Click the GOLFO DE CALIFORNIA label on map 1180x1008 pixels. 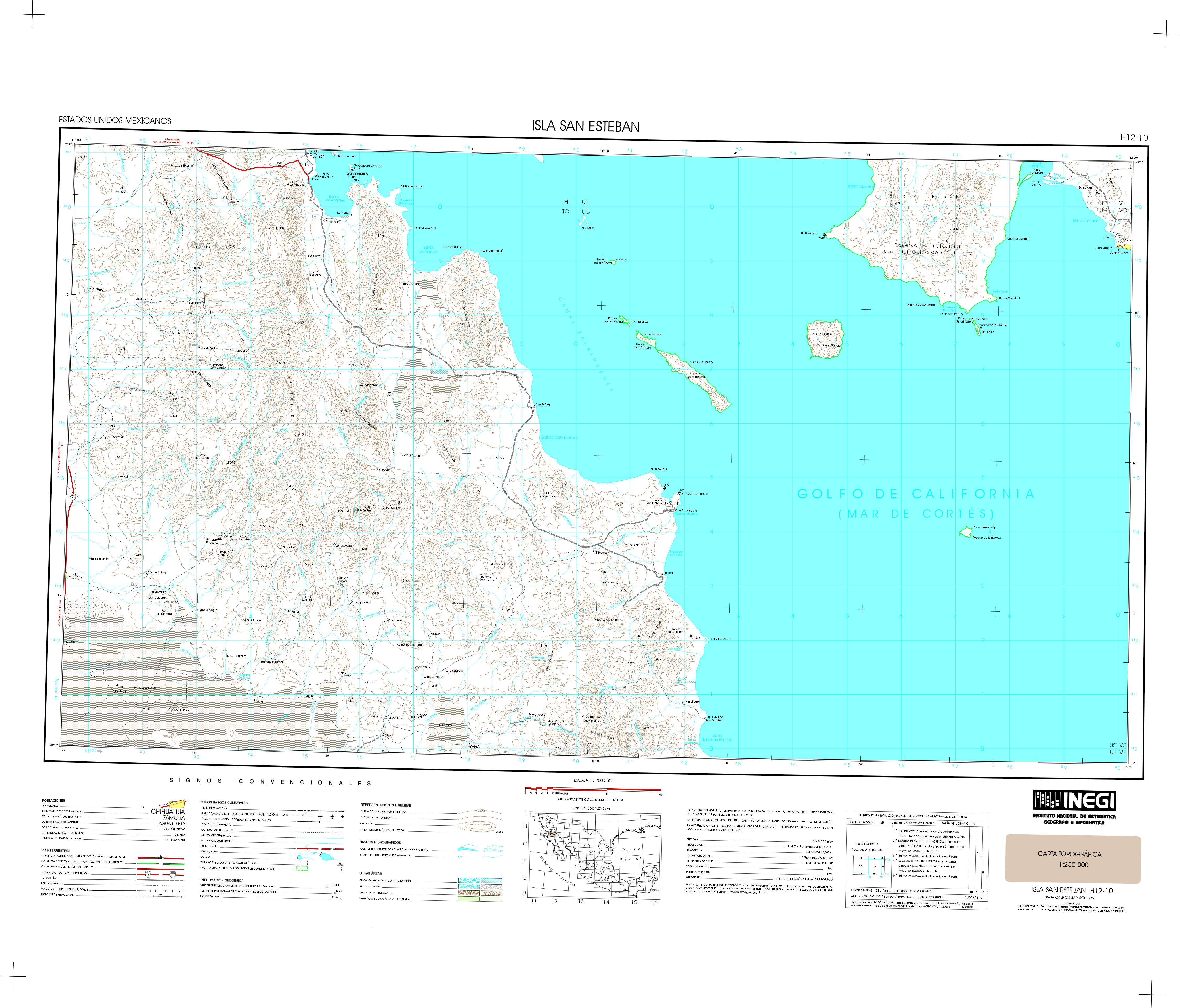(916, 494)
